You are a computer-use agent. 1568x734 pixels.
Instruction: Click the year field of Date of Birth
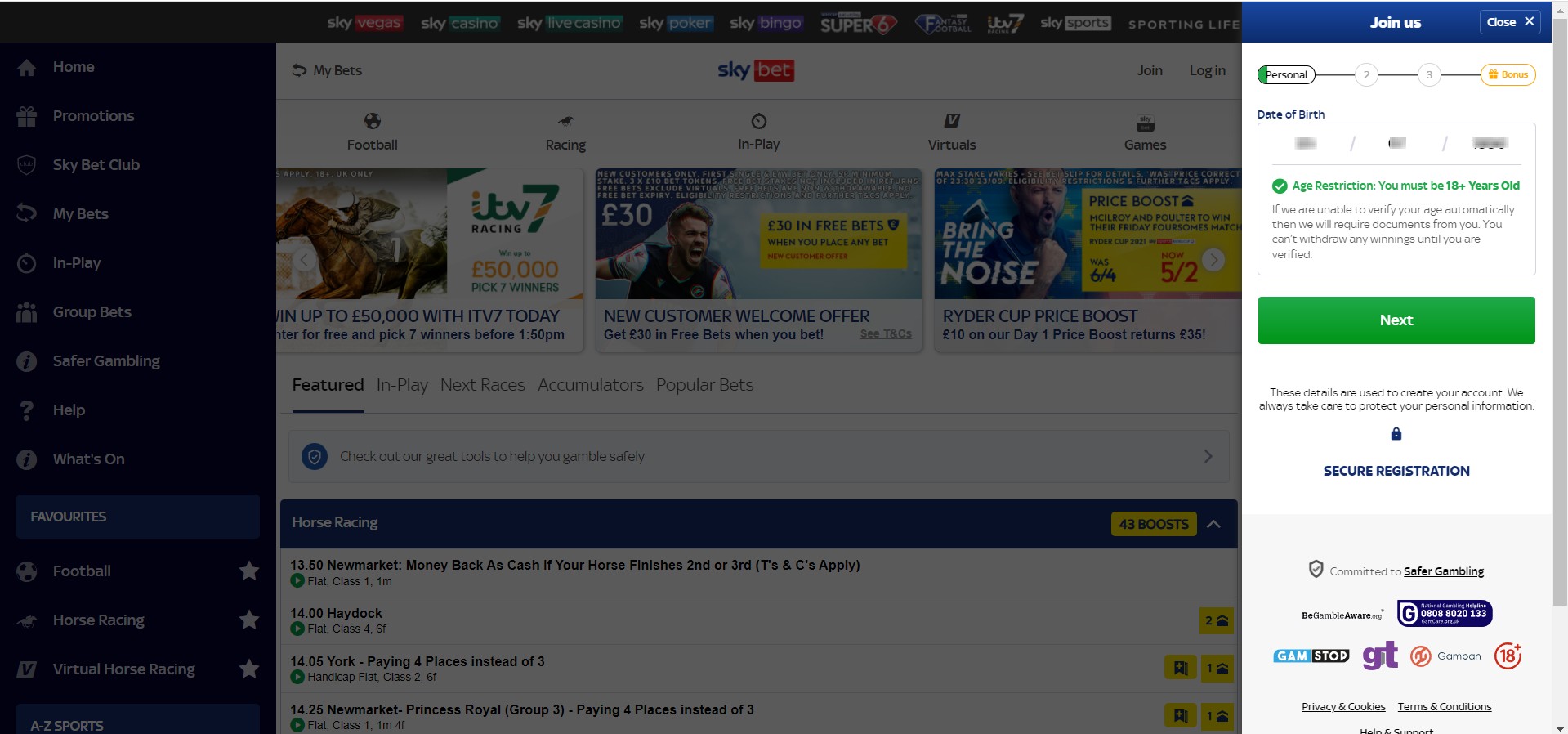[1489, 144]
